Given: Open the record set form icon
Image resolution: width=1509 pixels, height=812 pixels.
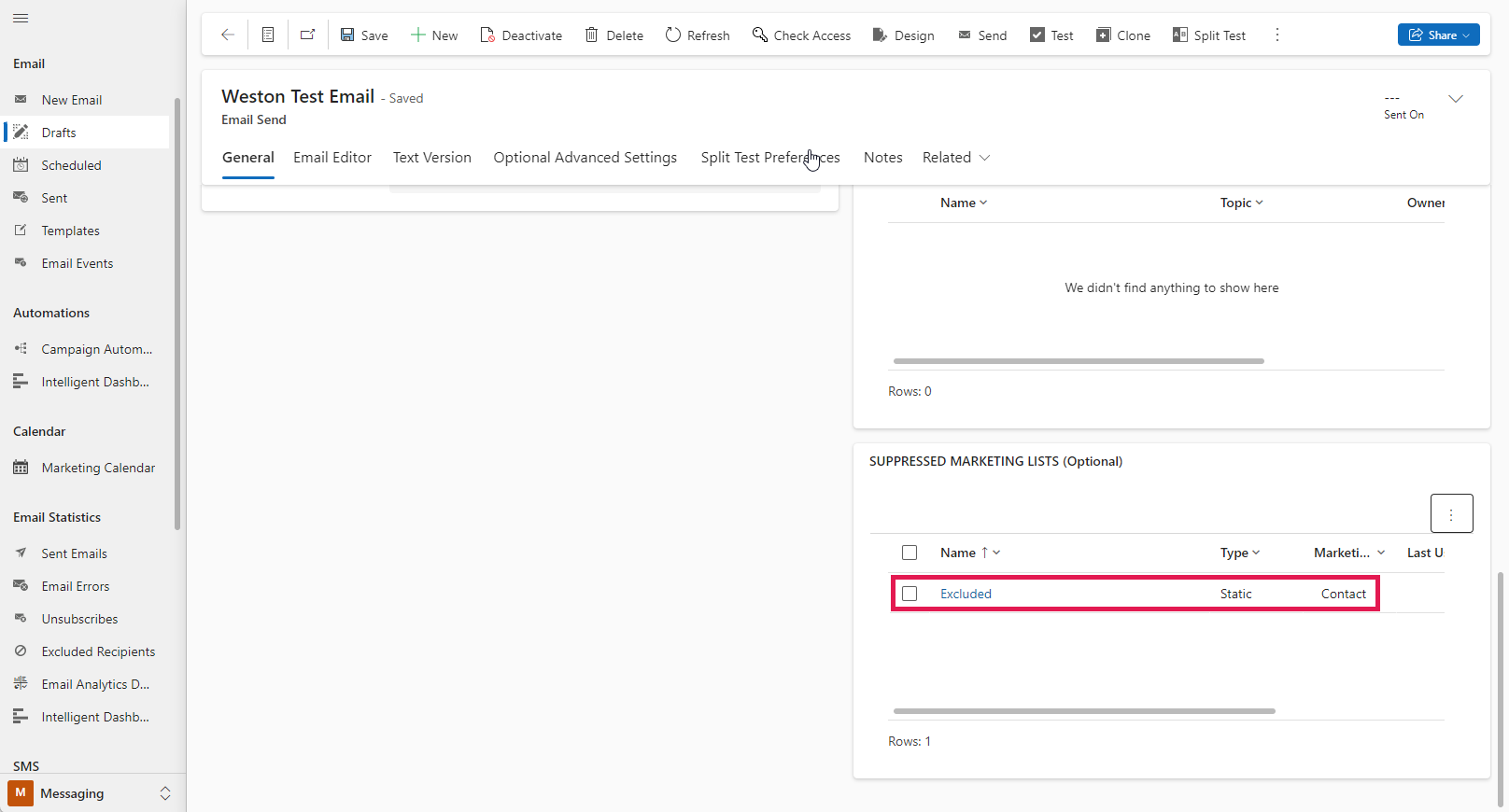Looking at the screenshot, I should click(268, 35).
